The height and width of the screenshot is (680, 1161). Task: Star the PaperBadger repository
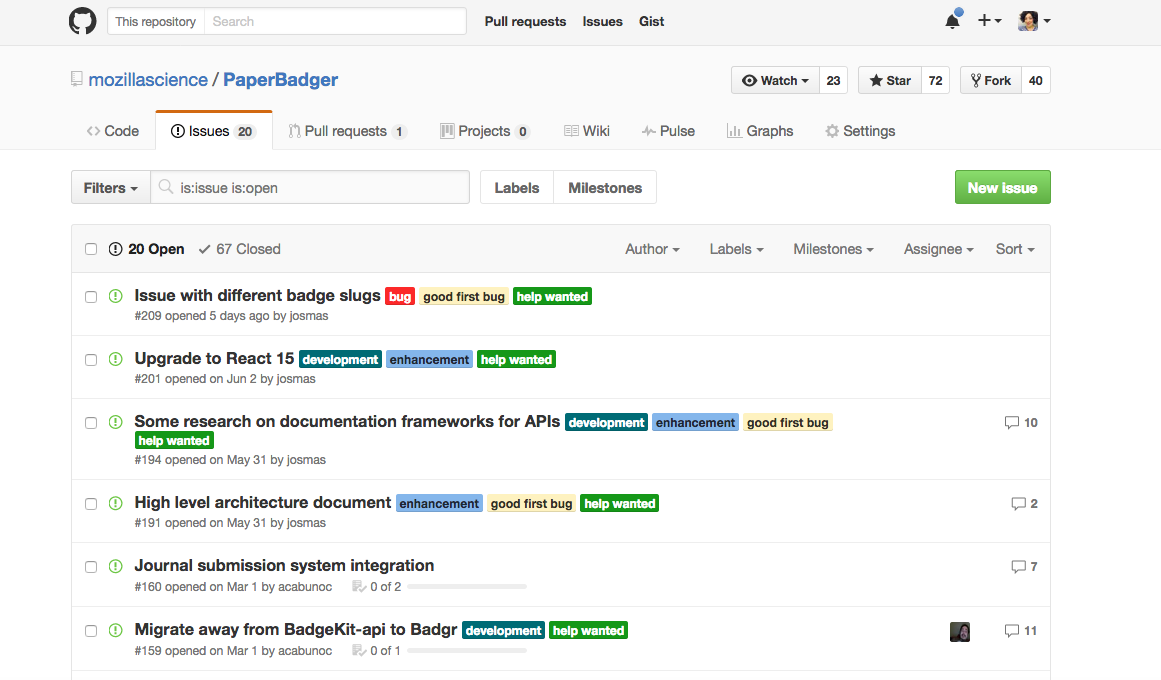coord(890,80)
